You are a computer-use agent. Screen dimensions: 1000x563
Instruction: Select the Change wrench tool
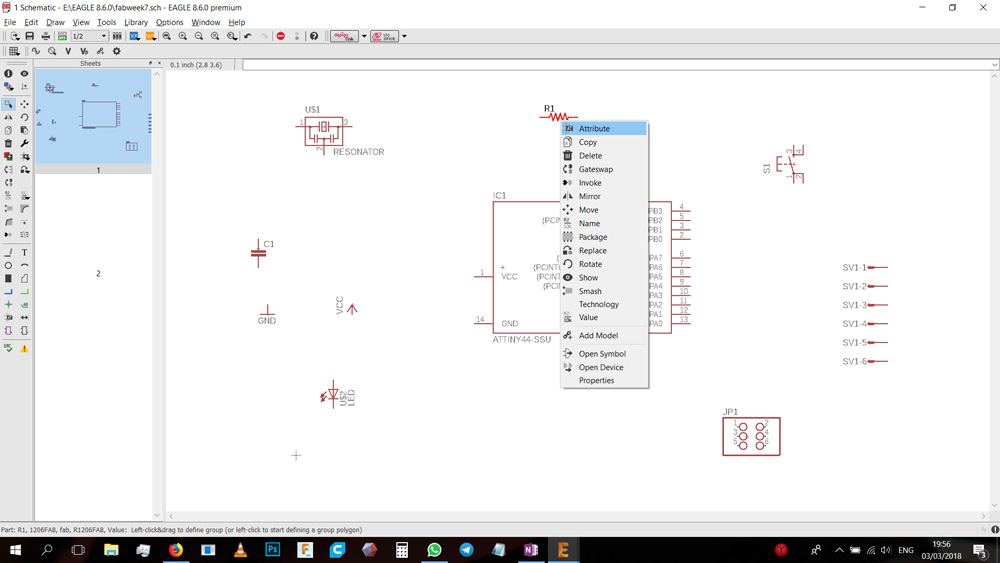tap(24, 143)
